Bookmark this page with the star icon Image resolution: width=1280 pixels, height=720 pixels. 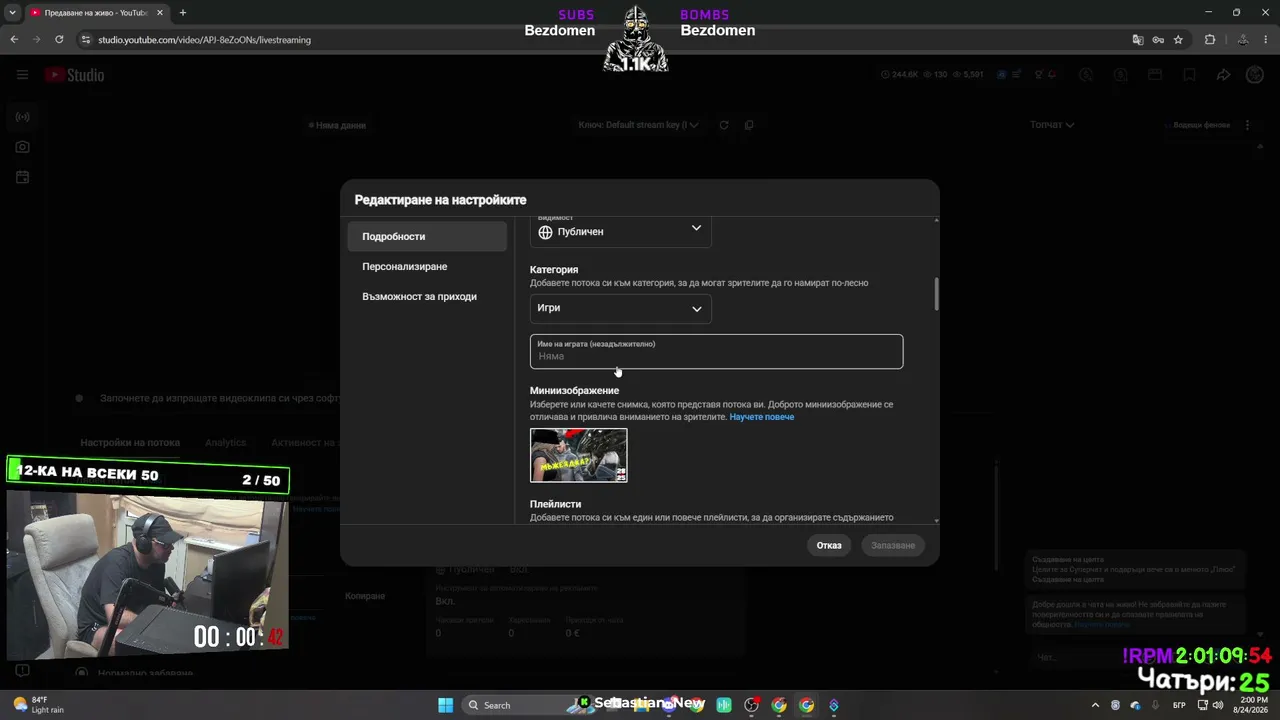tap(1178, 40)
